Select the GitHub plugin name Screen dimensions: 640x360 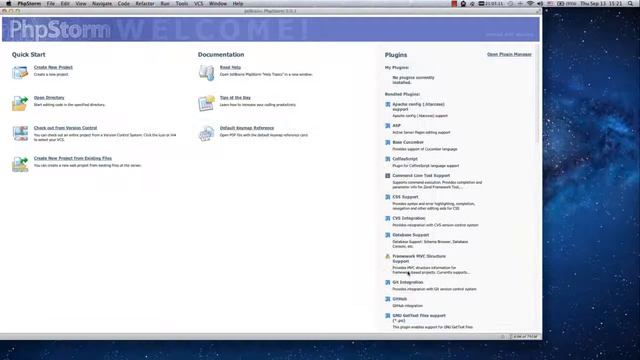[x=400, y=299]
